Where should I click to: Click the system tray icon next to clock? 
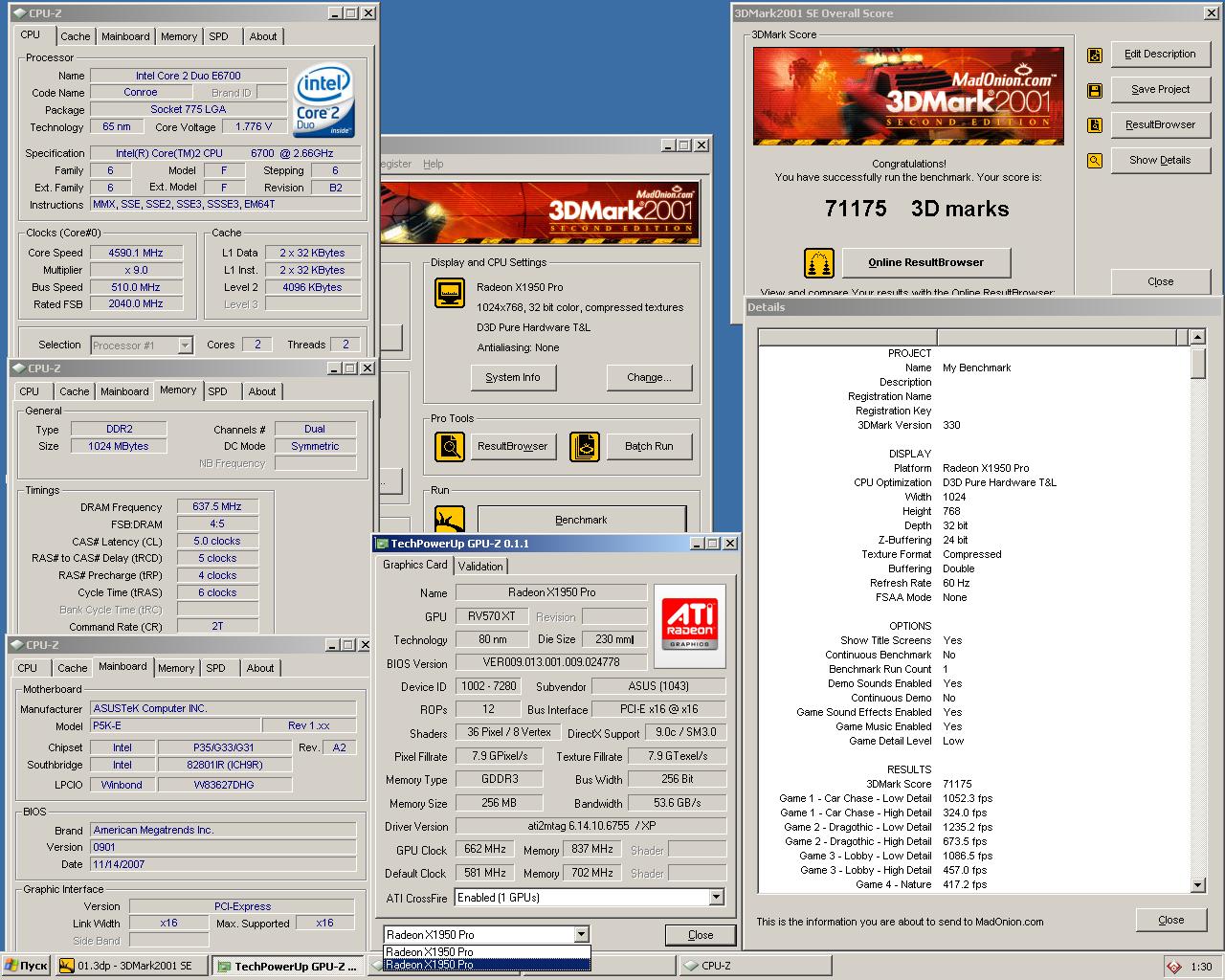coord(1174,967)
